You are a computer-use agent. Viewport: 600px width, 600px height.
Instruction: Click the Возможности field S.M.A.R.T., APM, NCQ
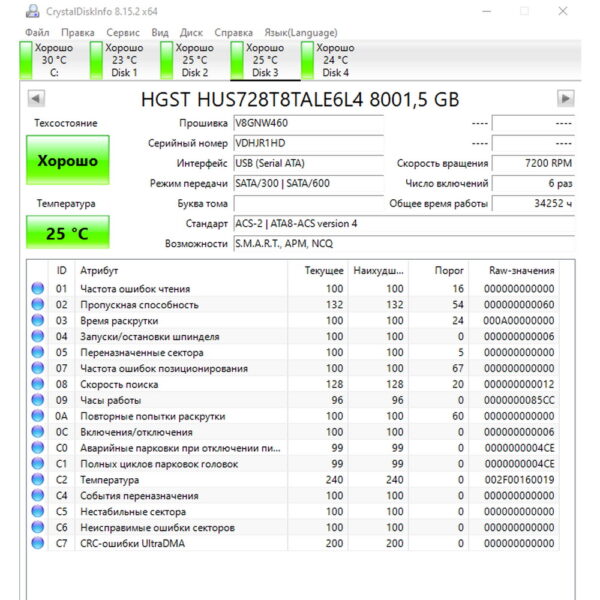coord(404,244)
